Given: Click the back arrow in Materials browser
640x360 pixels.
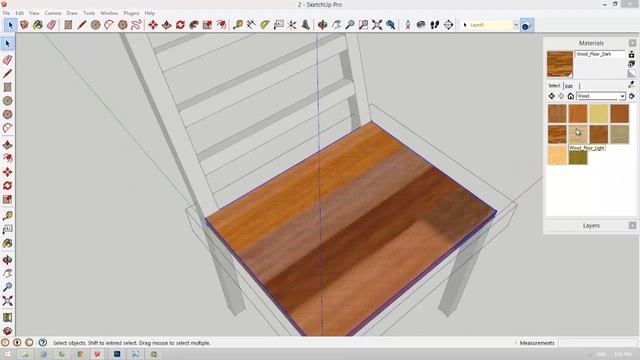Looking at the screenshot, I should tap(552, 96).
